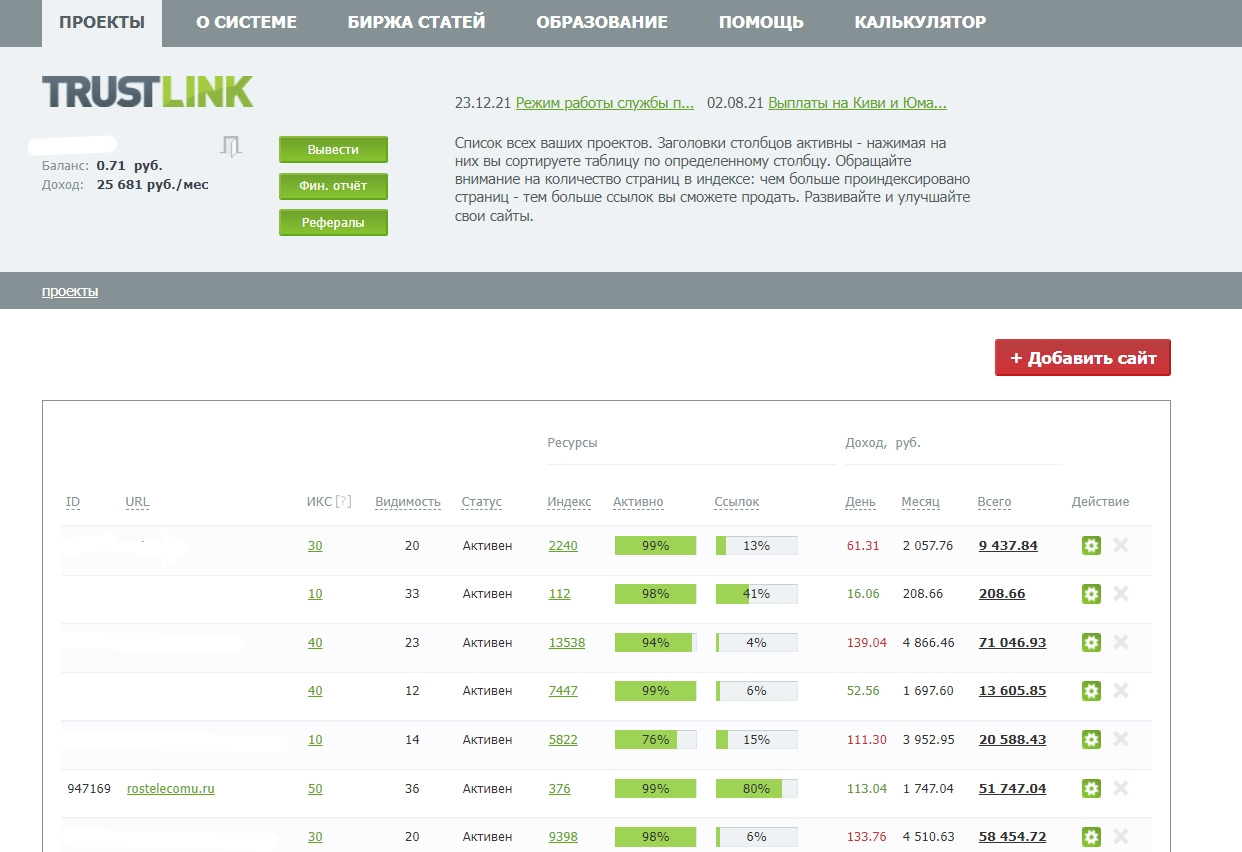1242x852 pixels.
Task: Open settings gear for row totaling 13 605.85
Action: [1091, 690]
